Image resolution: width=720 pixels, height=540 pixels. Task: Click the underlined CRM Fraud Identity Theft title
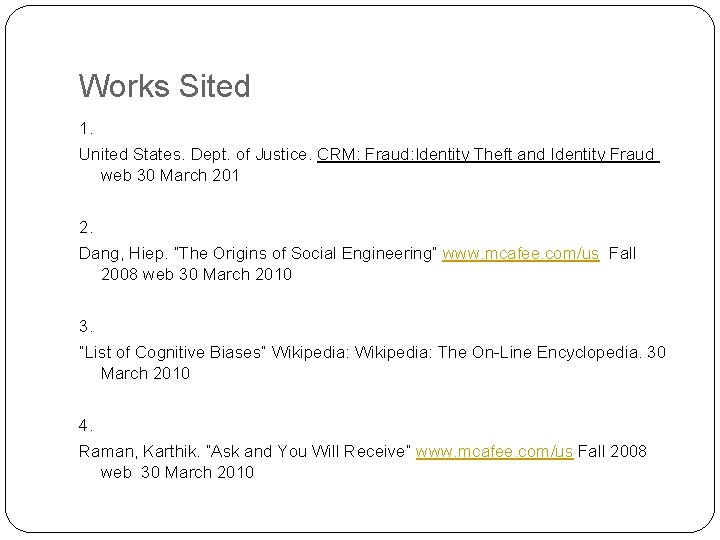point(487,156)
